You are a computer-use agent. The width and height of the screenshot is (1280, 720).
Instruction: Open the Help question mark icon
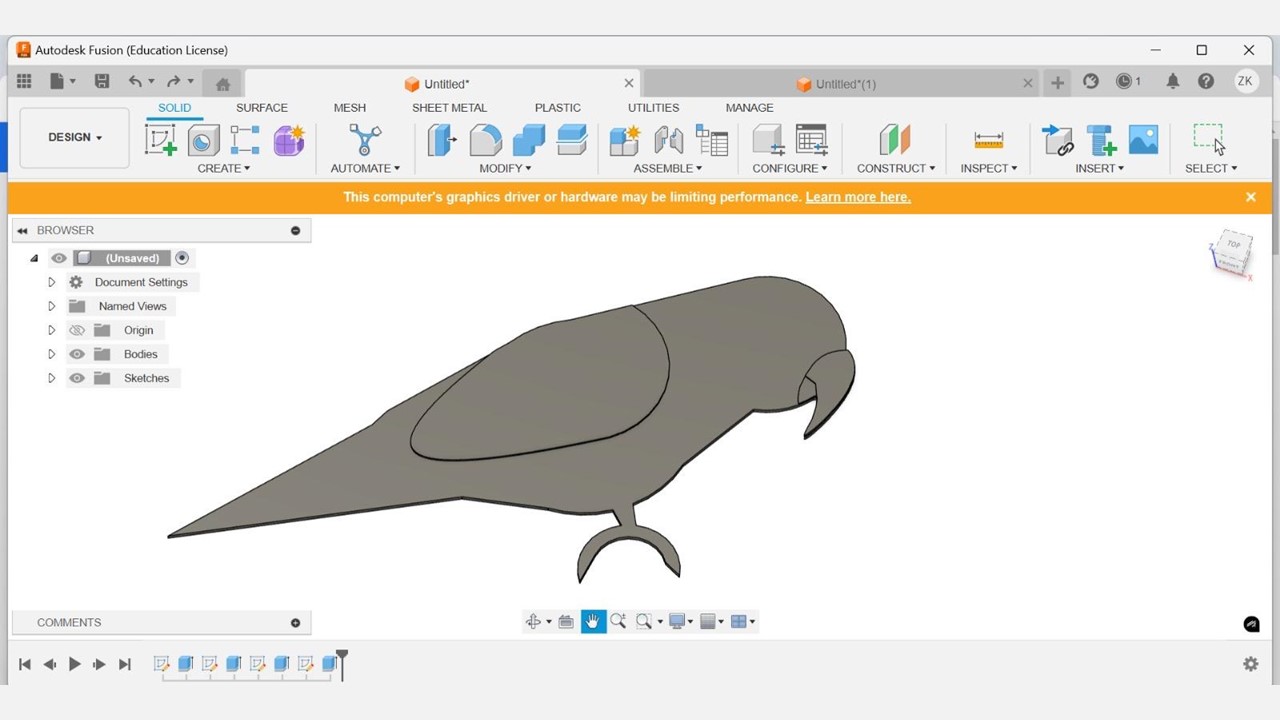click(1206, 82)
